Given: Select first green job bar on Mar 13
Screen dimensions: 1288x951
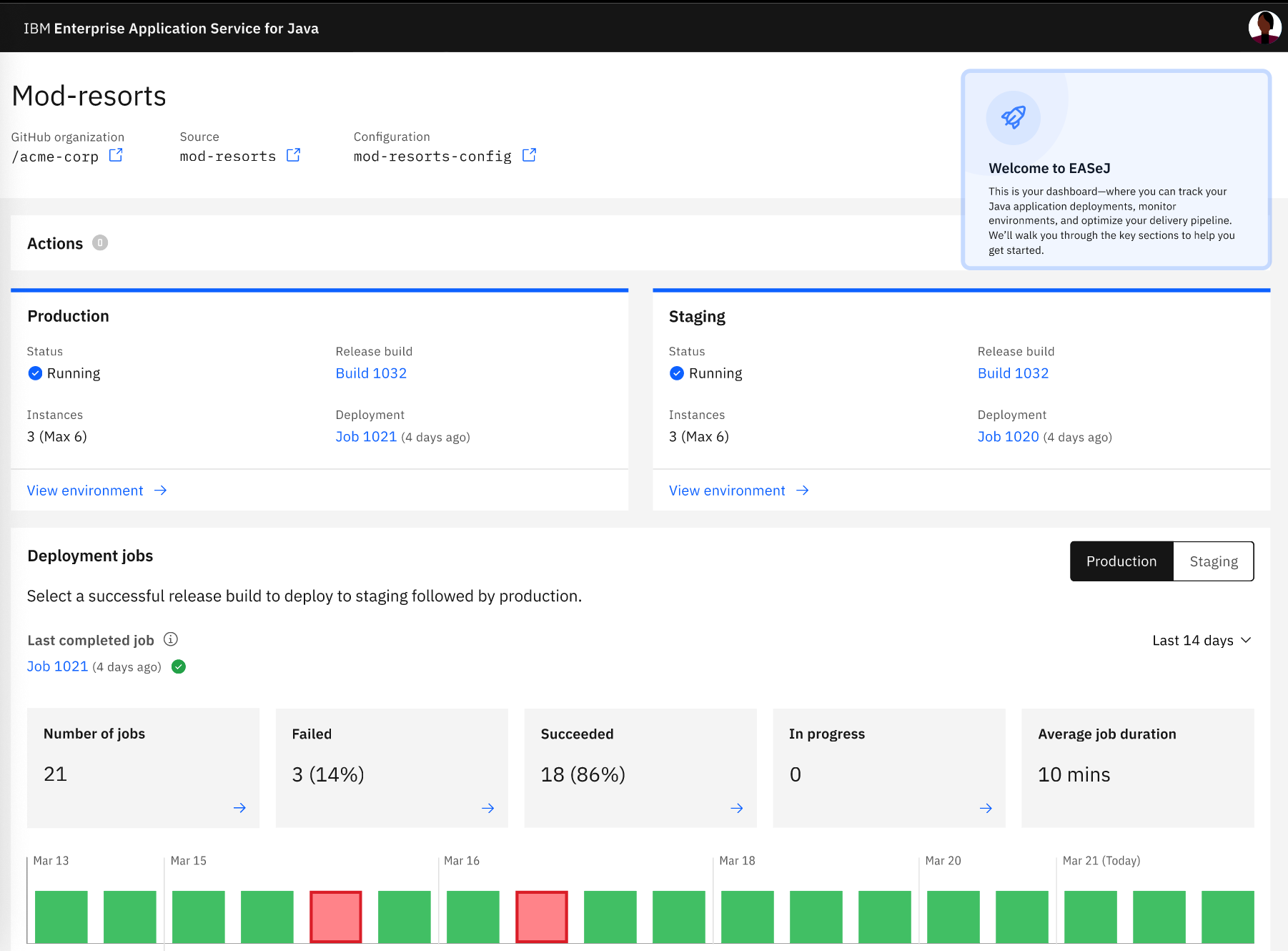Looking at the screenshot, I should tap(61, 917).
